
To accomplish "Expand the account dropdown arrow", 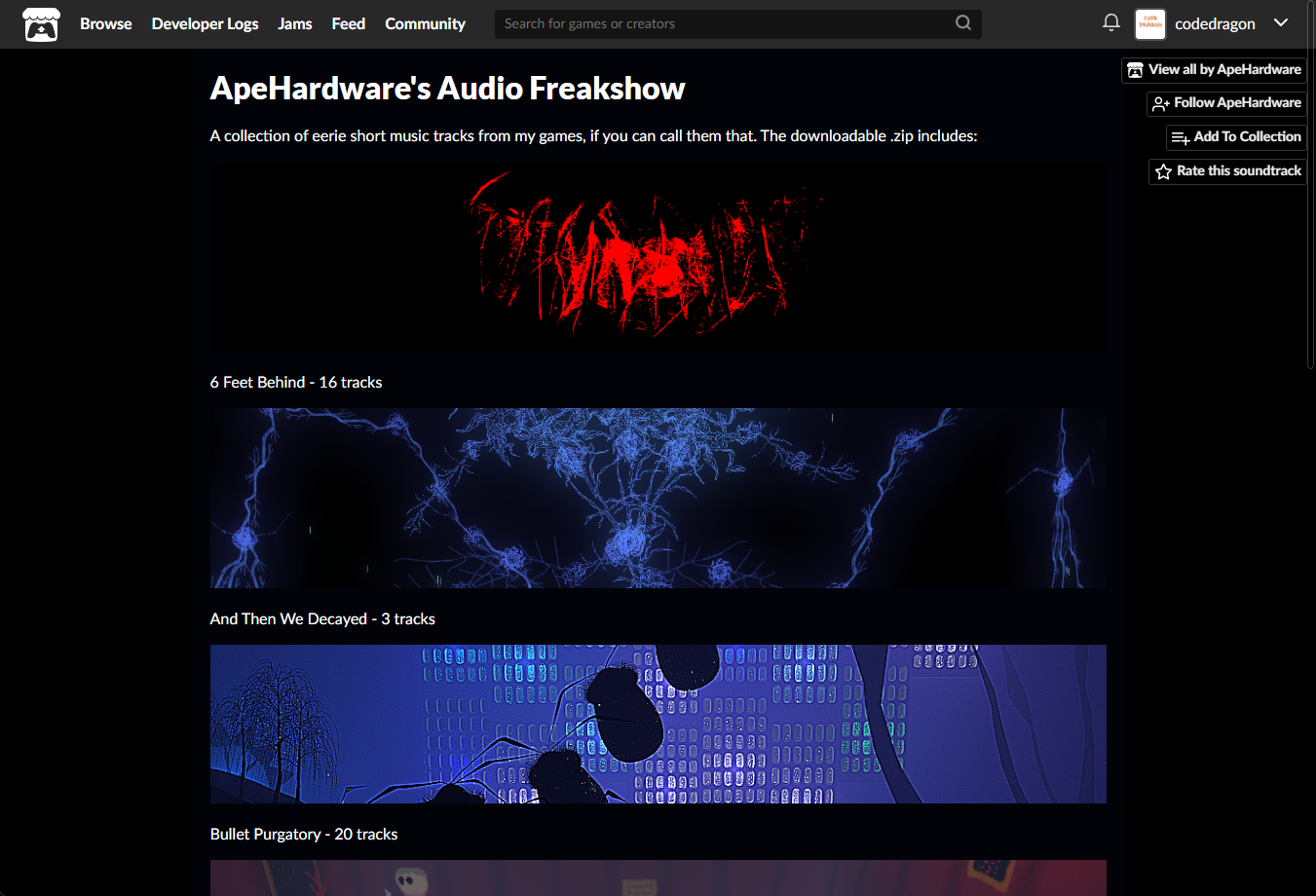I will (1281, 22).
